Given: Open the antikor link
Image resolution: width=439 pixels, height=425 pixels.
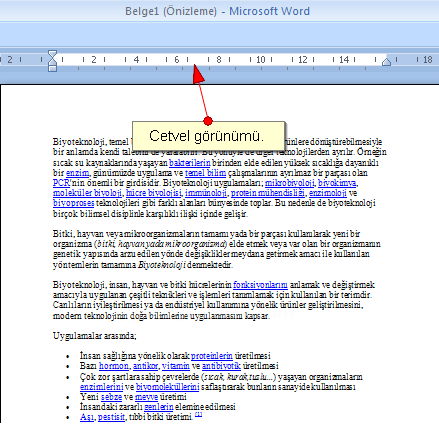Looking at the screenshot, I should [x=145, y=366].
